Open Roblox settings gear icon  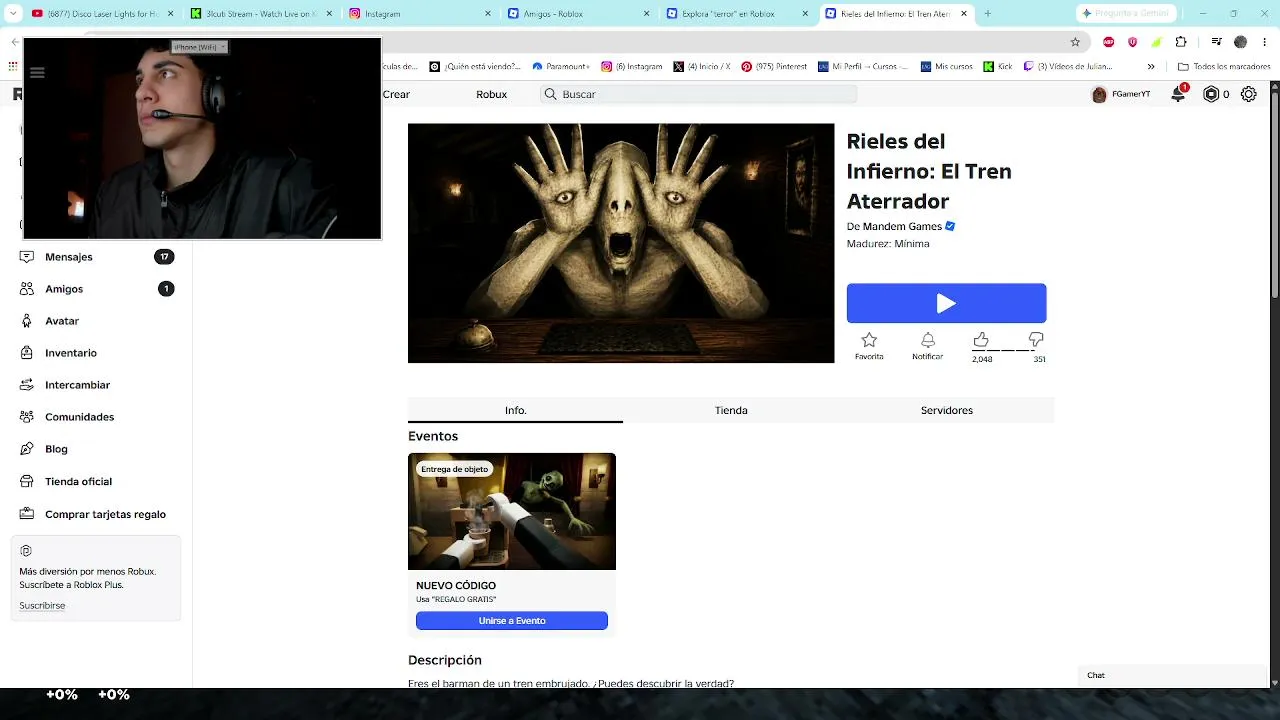click(1249, 94)
